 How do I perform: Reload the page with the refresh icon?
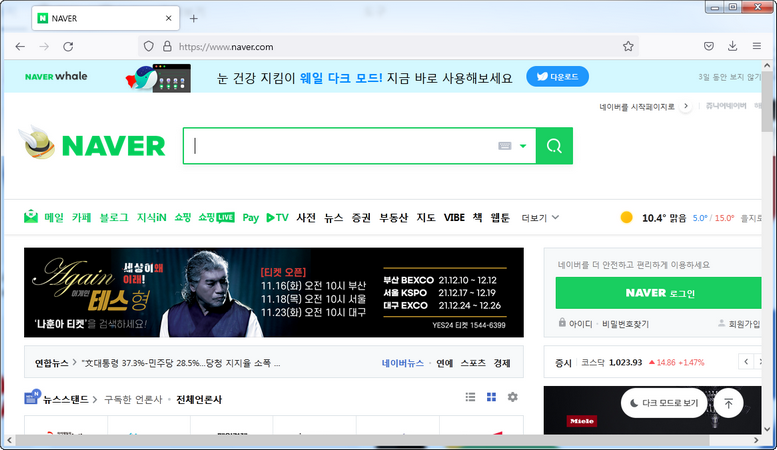click(68, 47)
